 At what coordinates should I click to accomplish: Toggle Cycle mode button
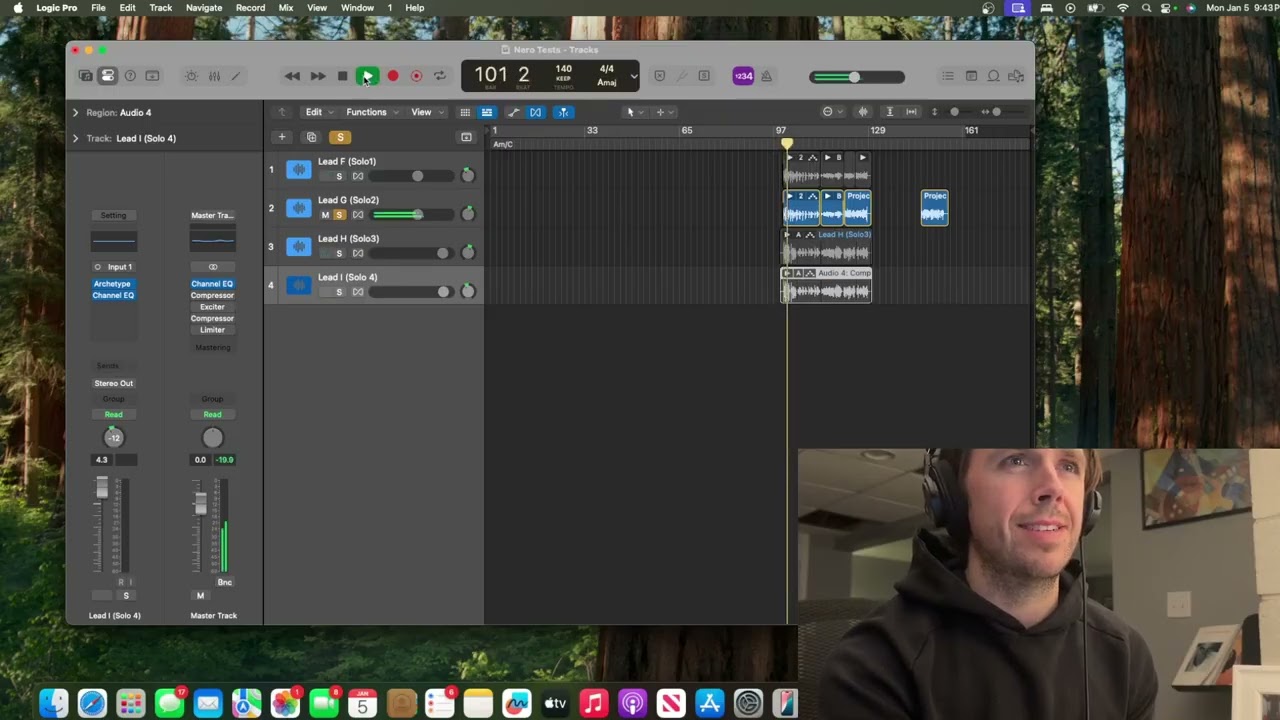(x=440, y=76)
